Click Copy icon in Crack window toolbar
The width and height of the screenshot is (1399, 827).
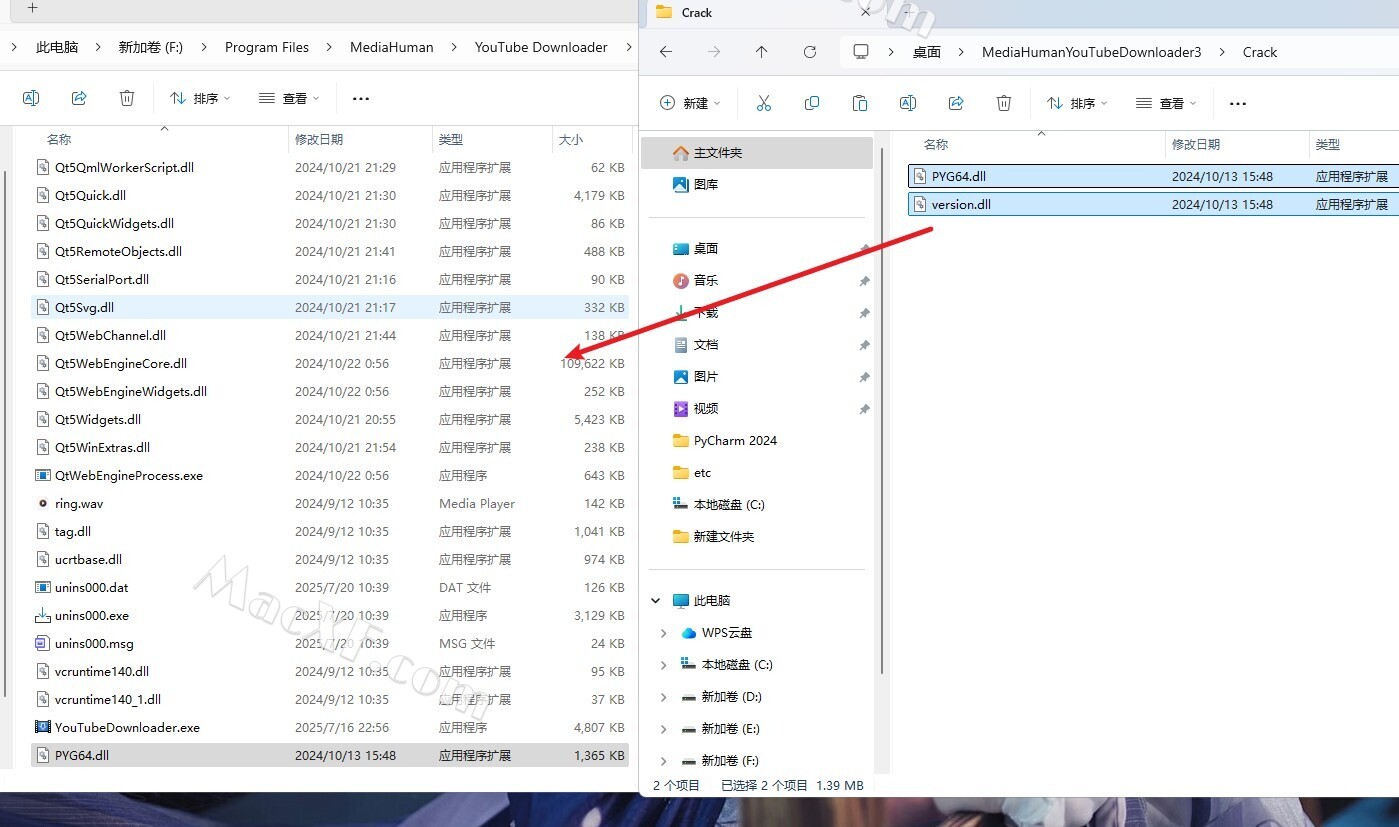(x=812, y=103)
